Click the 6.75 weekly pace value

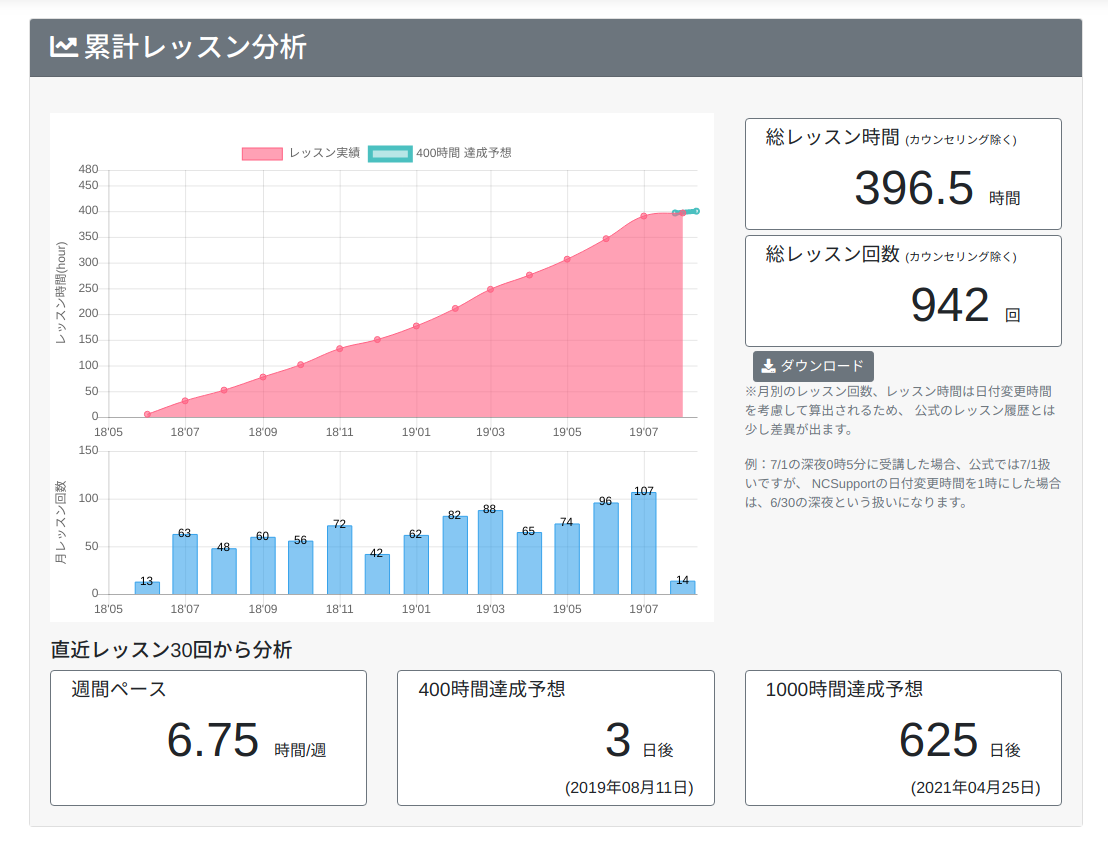(213, 740)
